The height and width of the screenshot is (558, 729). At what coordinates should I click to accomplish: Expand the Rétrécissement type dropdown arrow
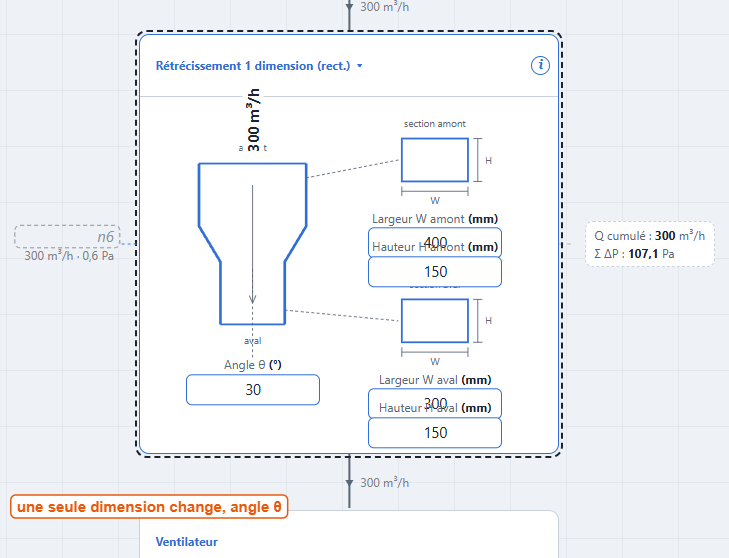359,66
